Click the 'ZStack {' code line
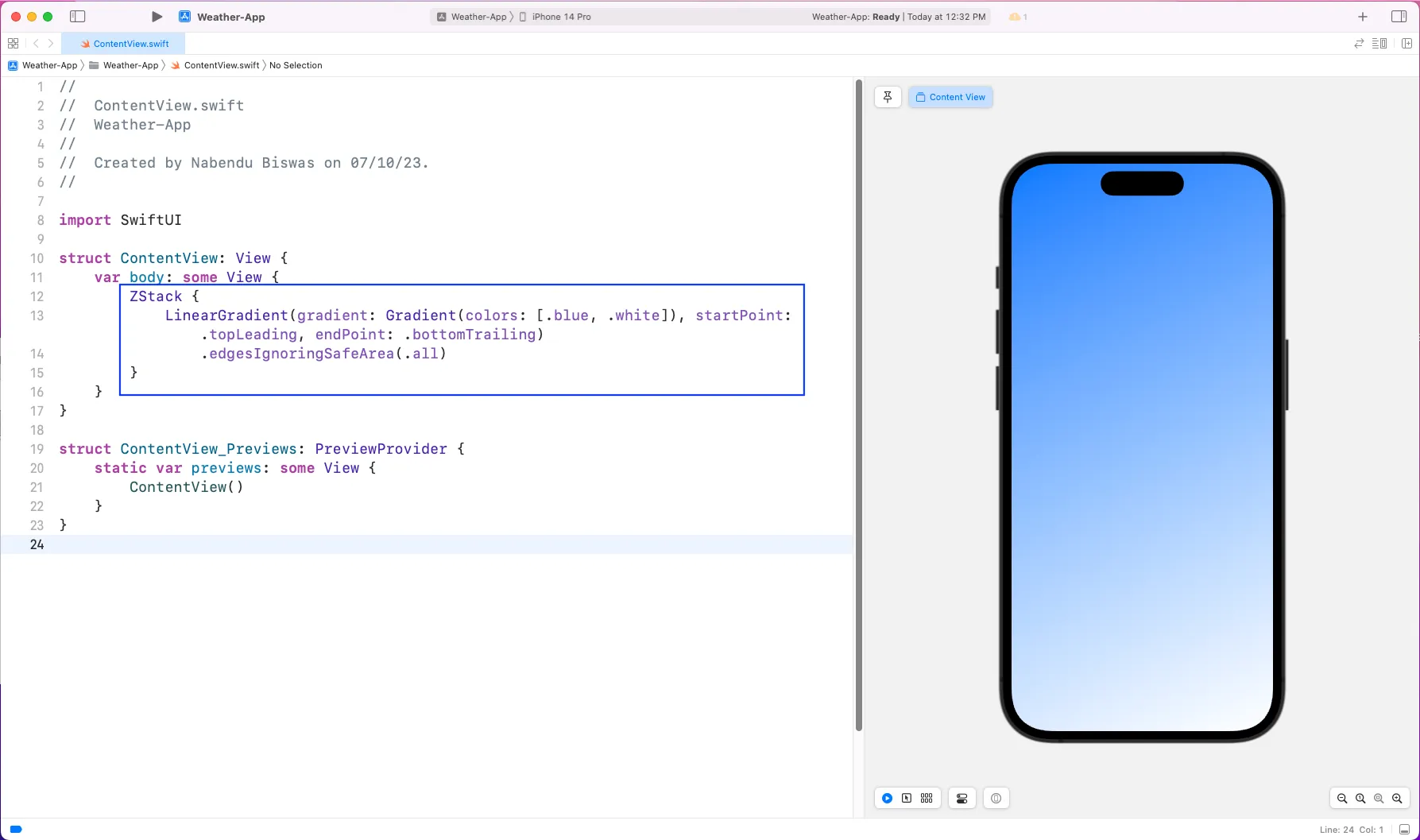This screenshot has height=840, width=1420. click(164, 296)
